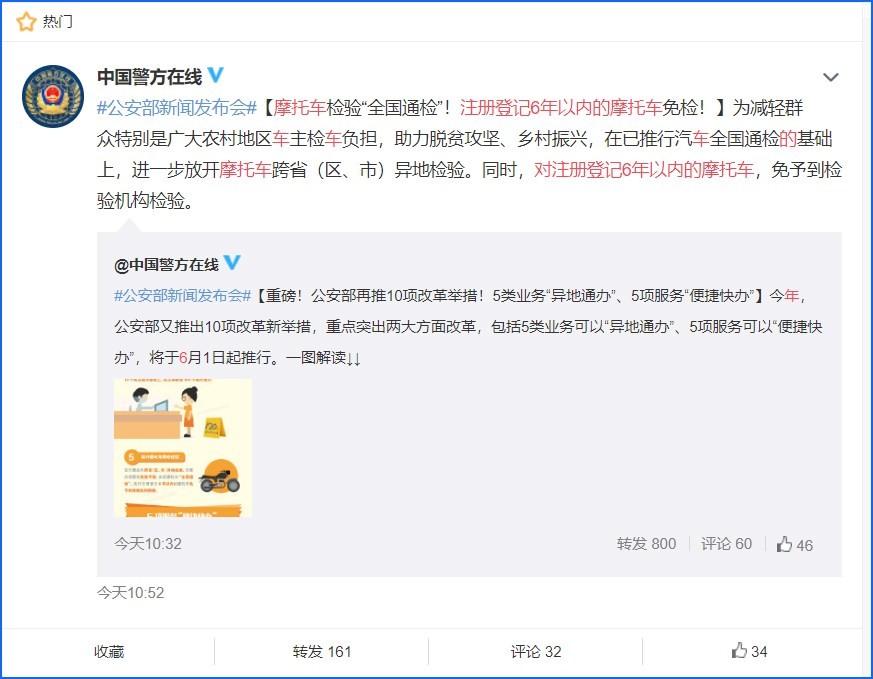
Task: Open post timestamp 今天10:52
Action: [x=130, y=592]
